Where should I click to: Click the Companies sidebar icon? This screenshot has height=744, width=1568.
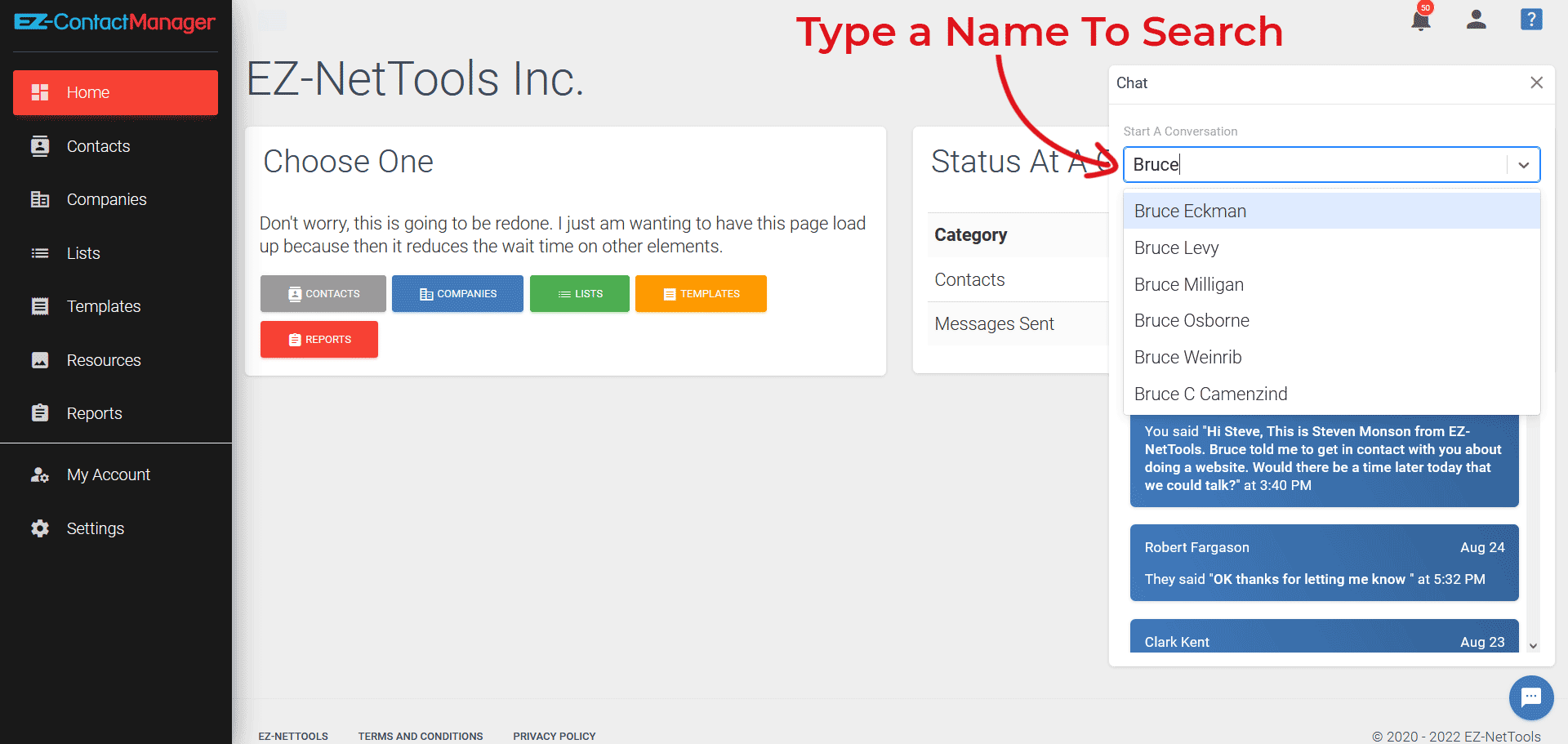(x=40, y=199)
